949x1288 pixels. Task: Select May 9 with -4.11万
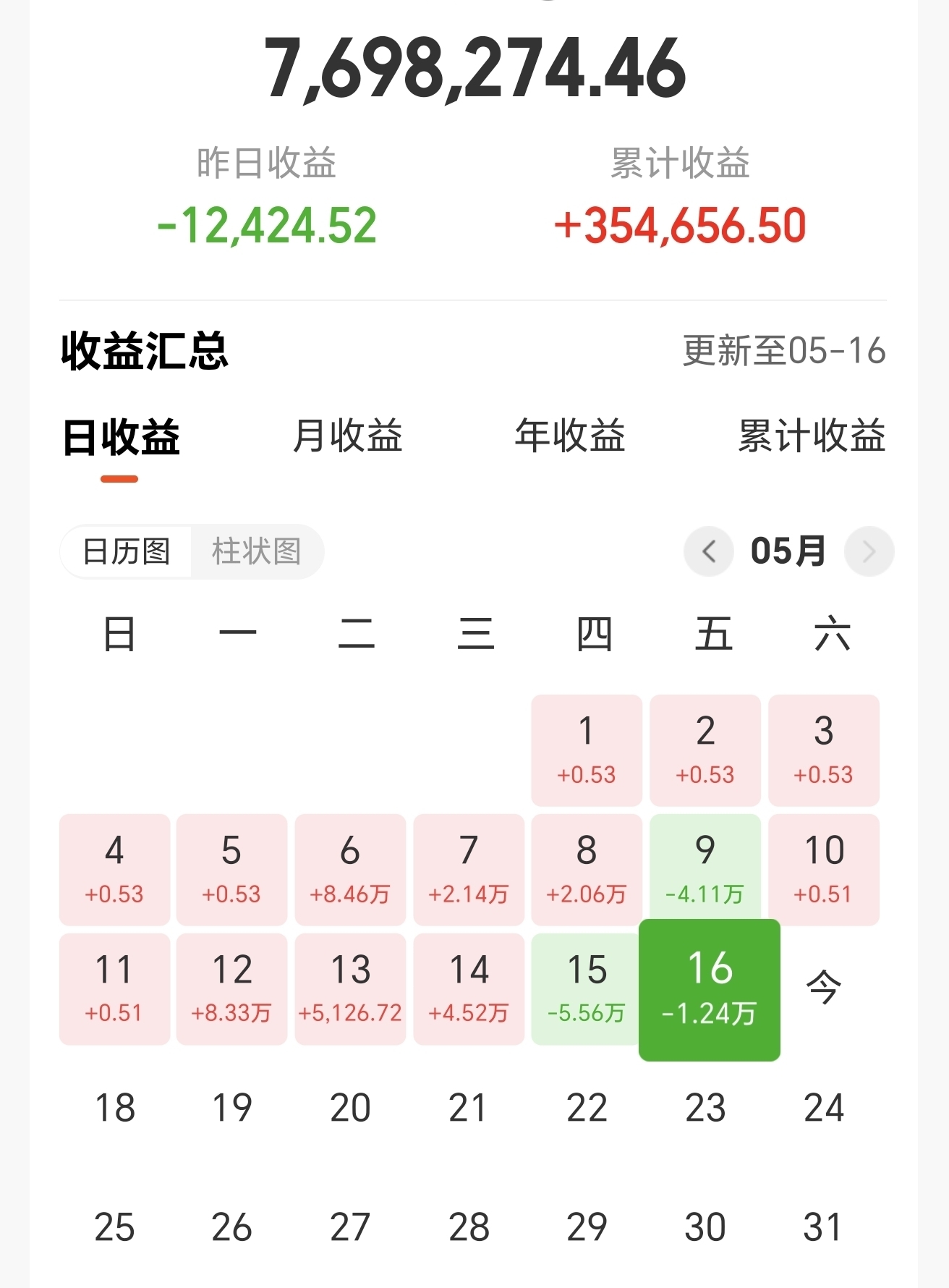coord(705,867)
